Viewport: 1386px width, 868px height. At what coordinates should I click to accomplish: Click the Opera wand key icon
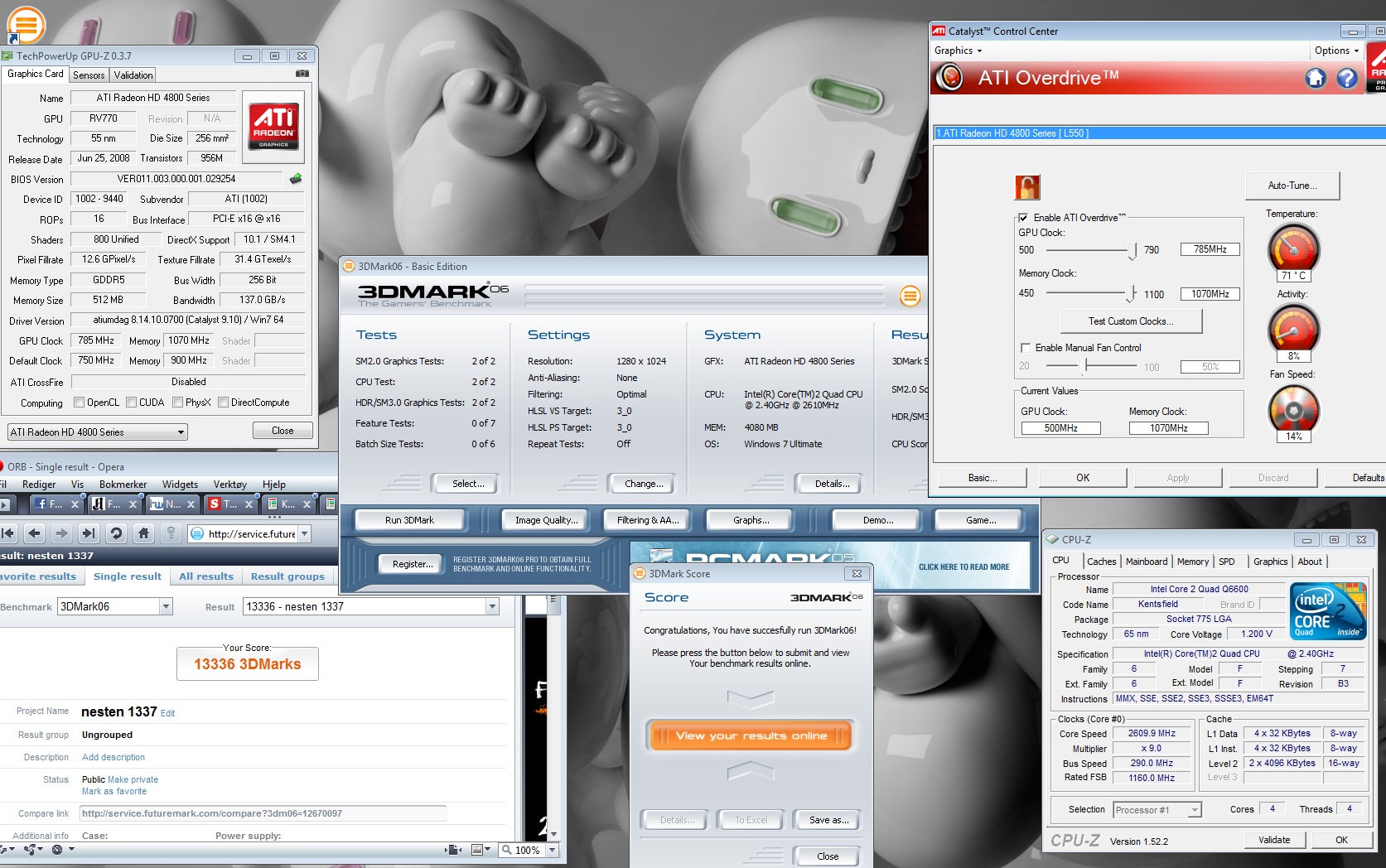[171, 533]
